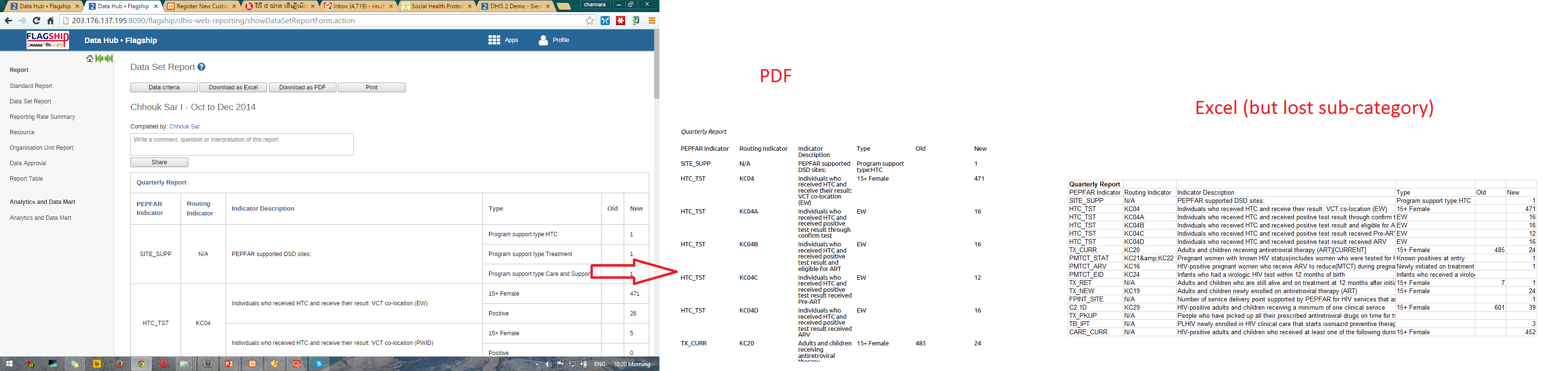Open Data Set Report in the sidebar
Screen dimensions: 1568x371
30,102
